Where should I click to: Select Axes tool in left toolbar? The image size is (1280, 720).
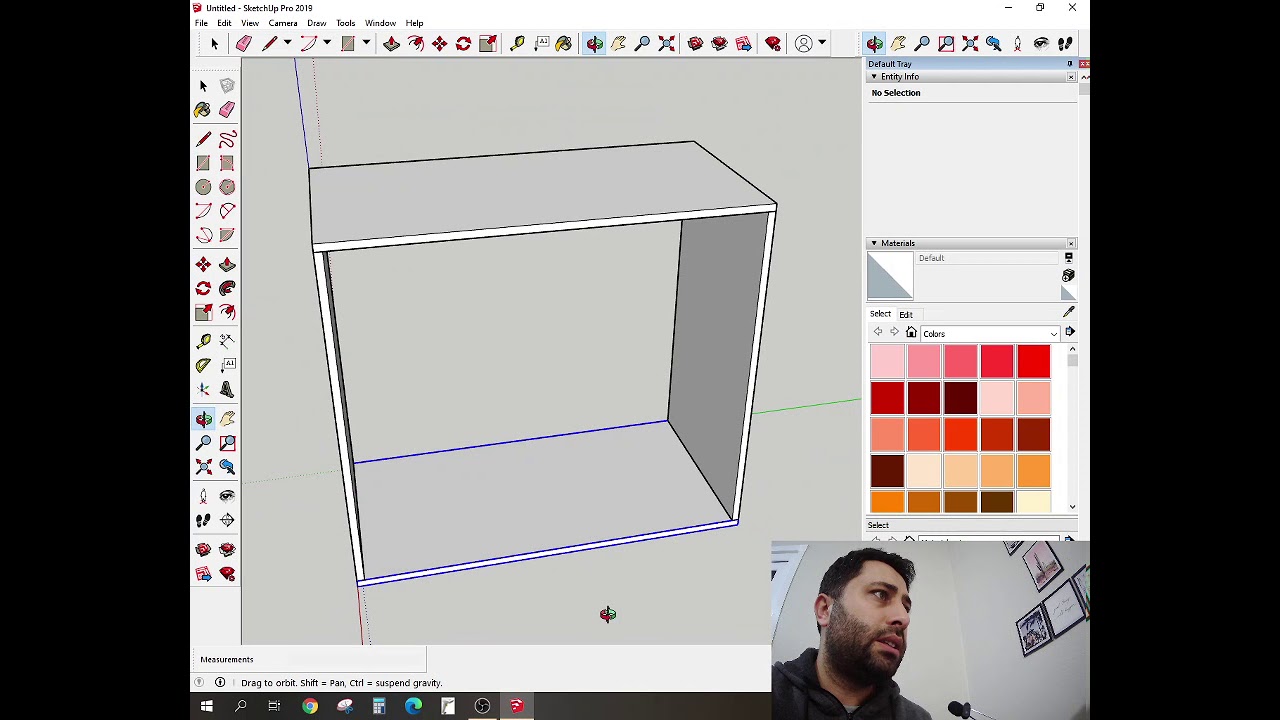(203, 389)
